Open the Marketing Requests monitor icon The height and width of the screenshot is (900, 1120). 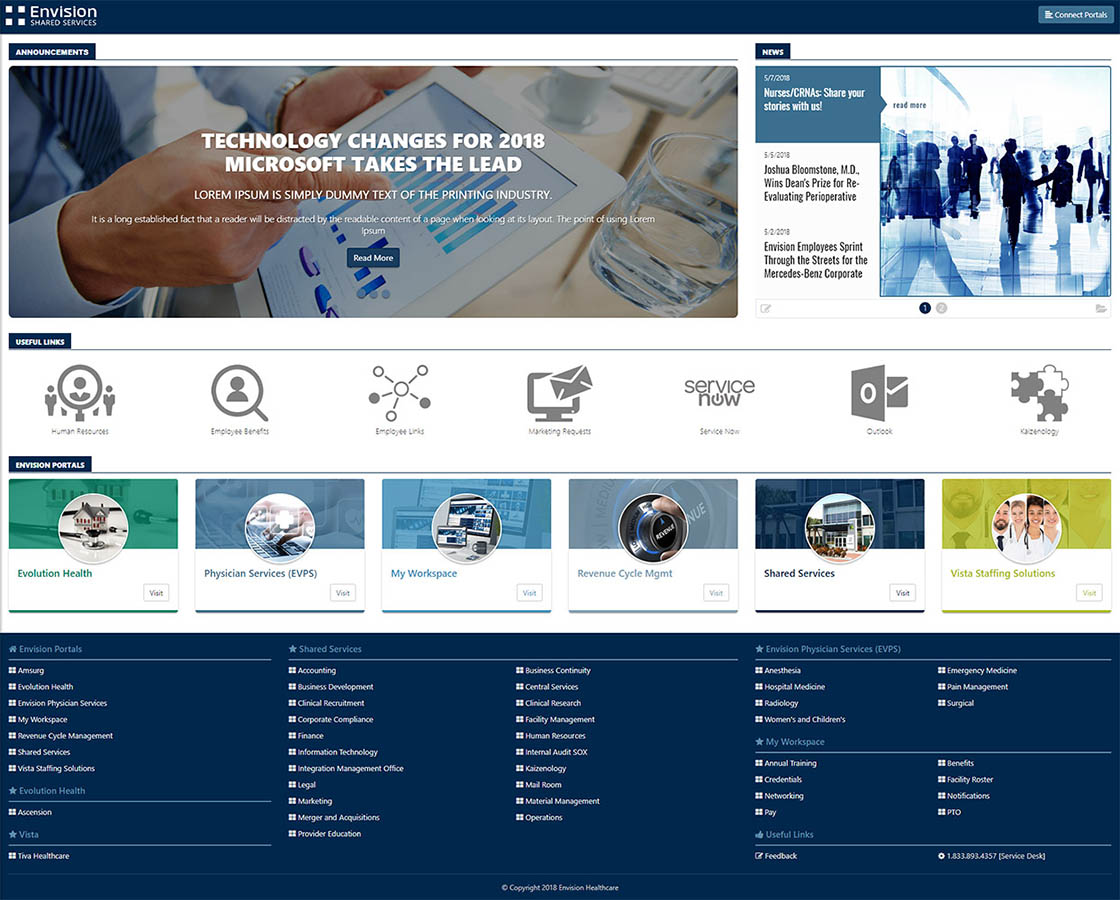559,392
